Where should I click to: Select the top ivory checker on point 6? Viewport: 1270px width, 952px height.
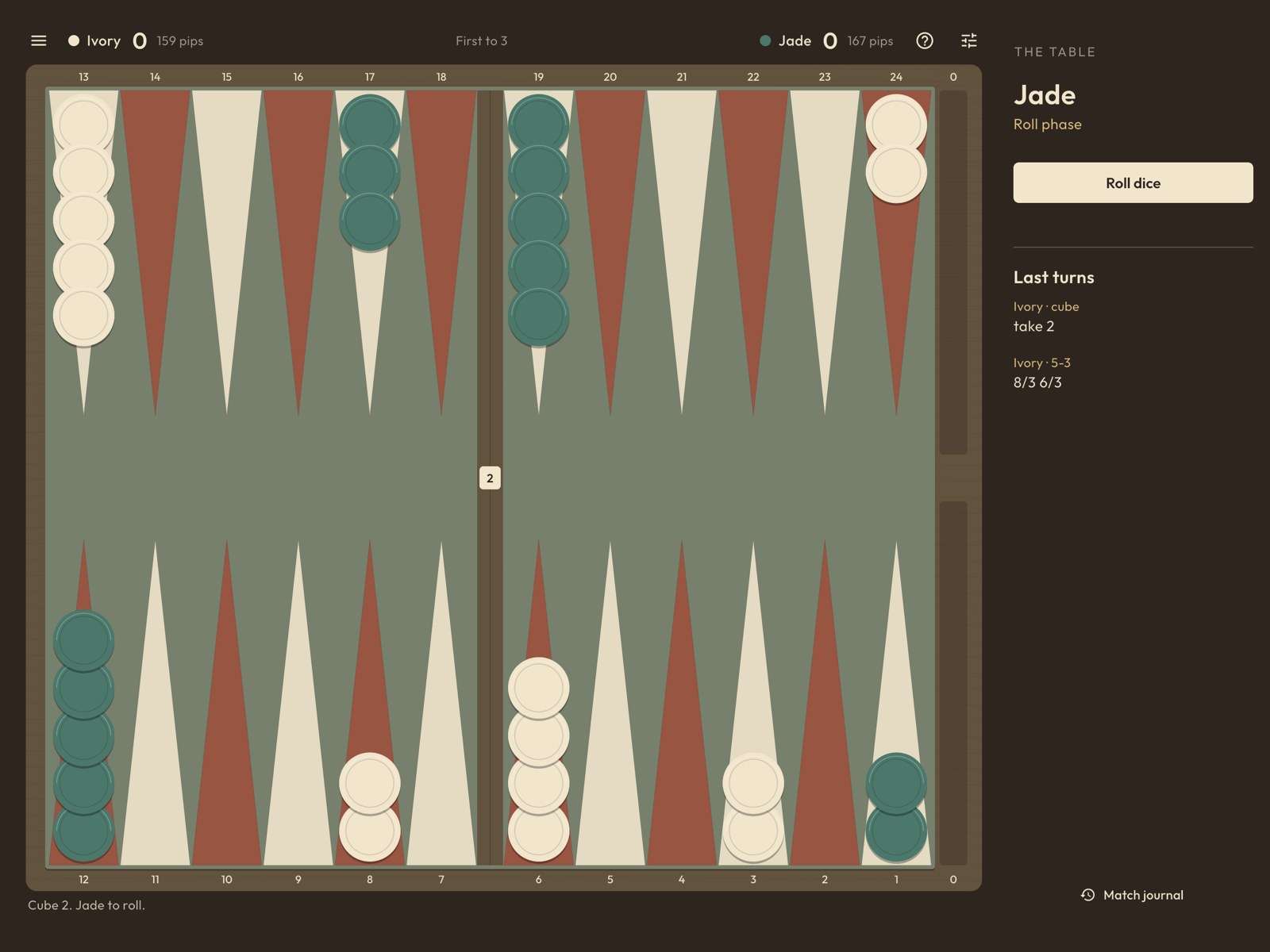[539, 688]
